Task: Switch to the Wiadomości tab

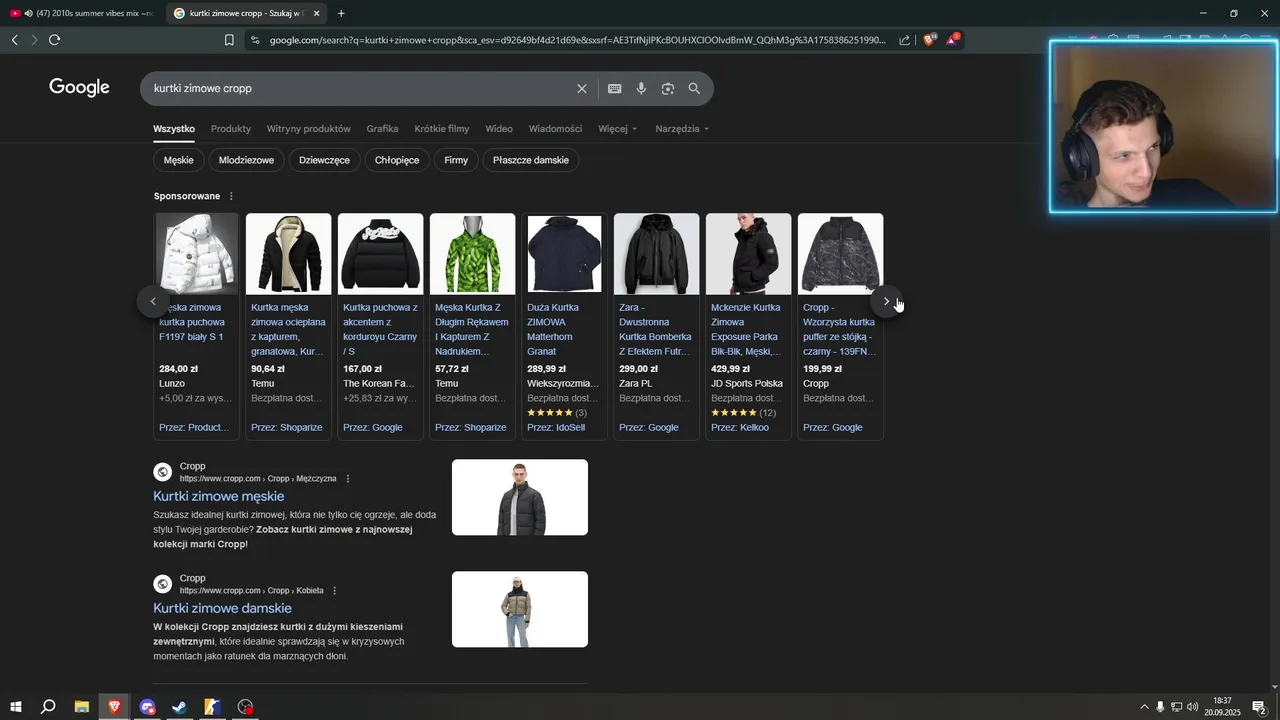Action: [555, 129]
